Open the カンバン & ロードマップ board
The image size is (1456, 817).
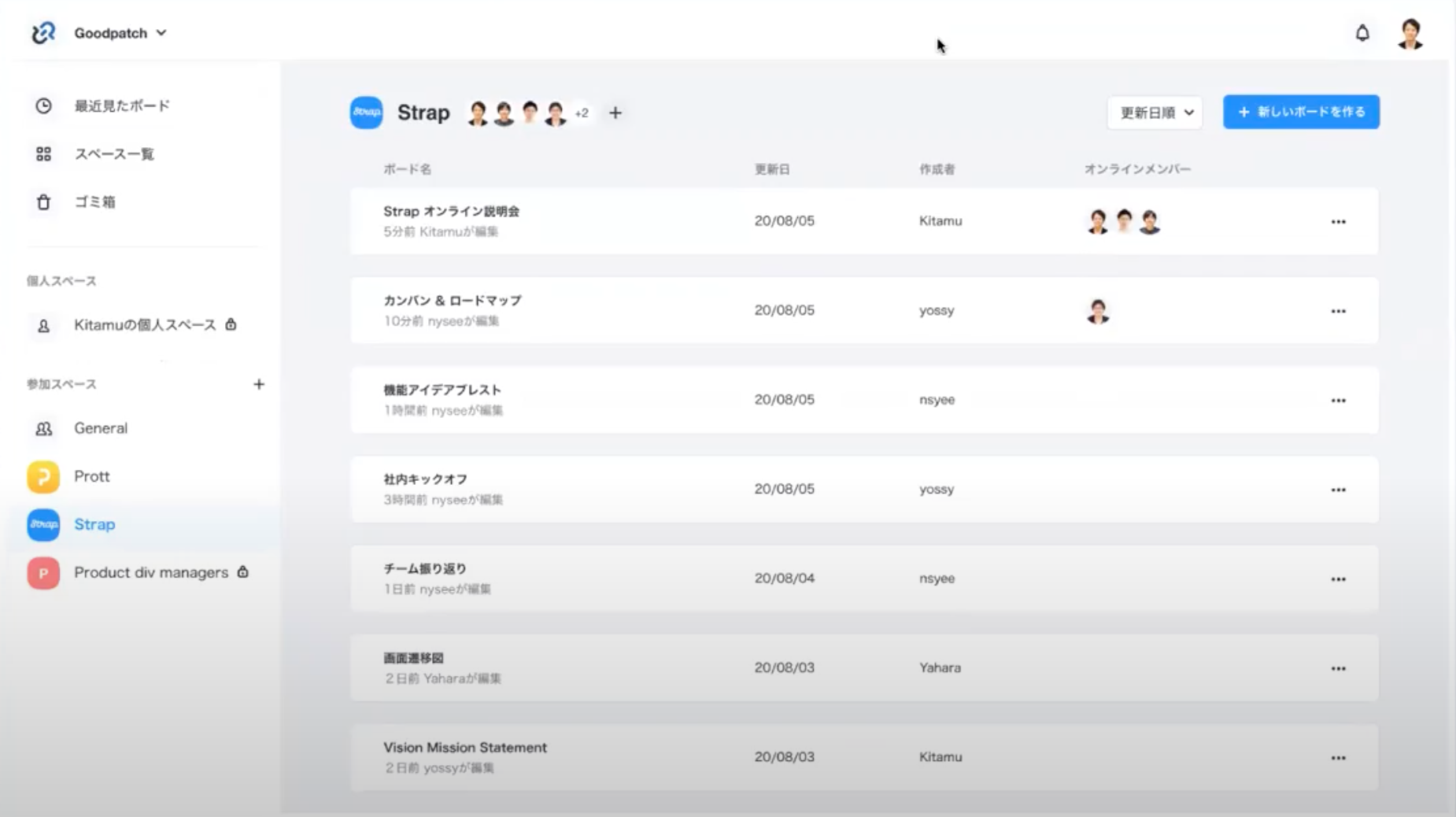(x=864, y=310)
